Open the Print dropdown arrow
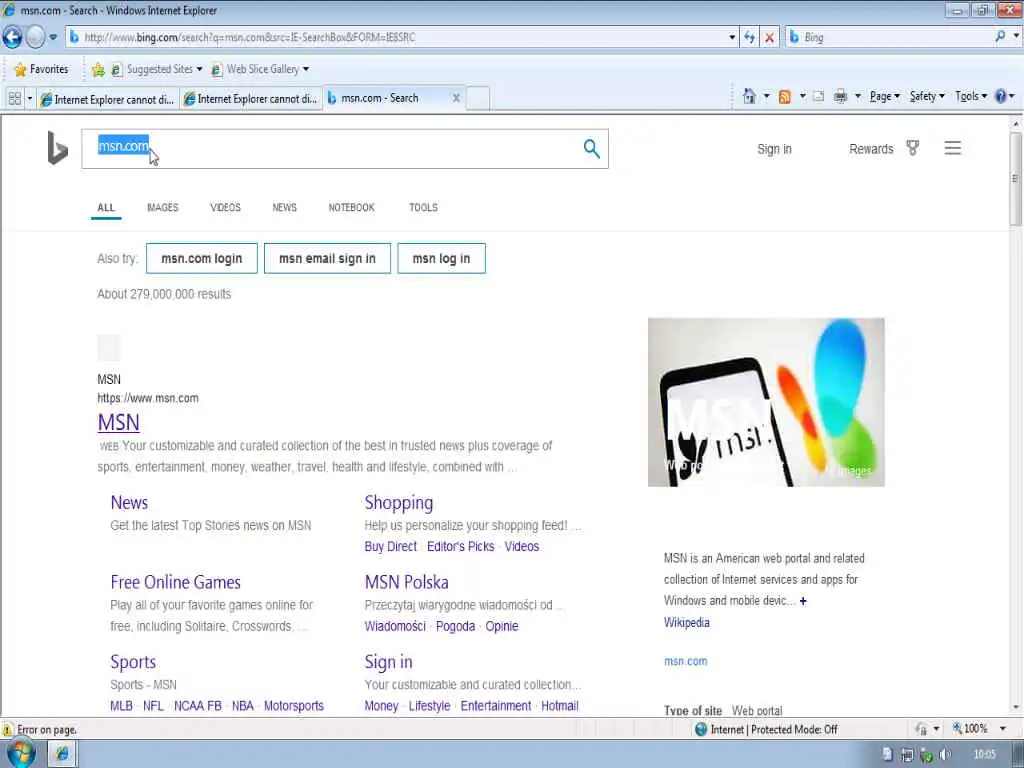This screenshot has height=768, width=1024. point(857,97)
